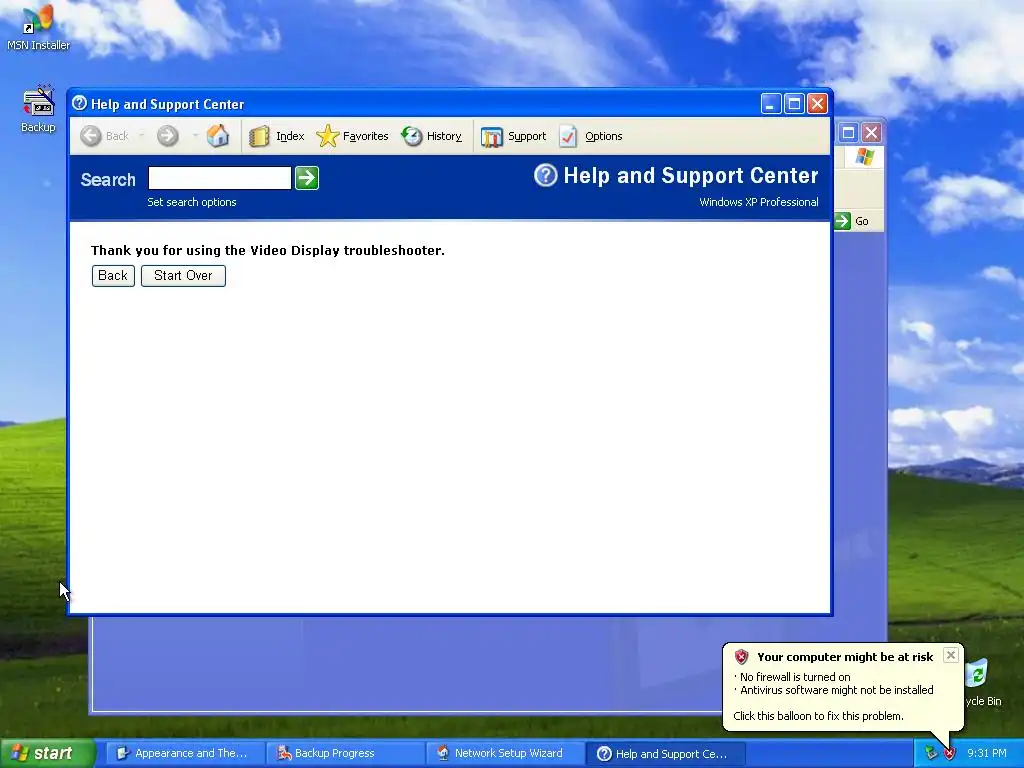The image size is (1024, 768).
Task: Click the Back arrow icon in the toolbar
Action: 91,136
